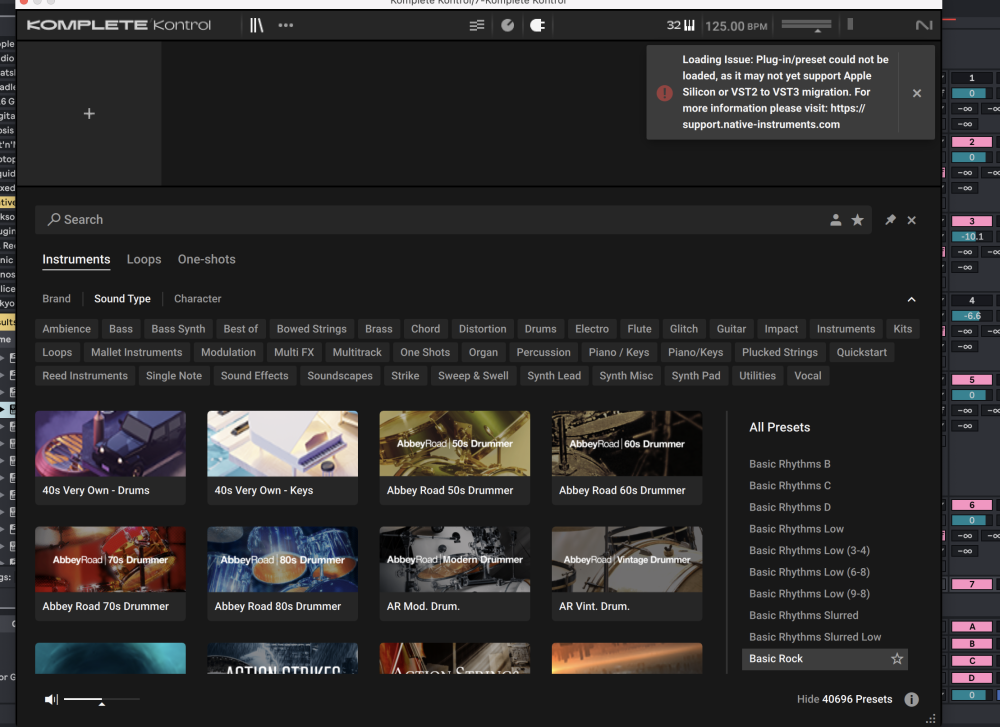
Task: Switch to Loops tab
Action: pyautogui.click(x=144, y=260)
